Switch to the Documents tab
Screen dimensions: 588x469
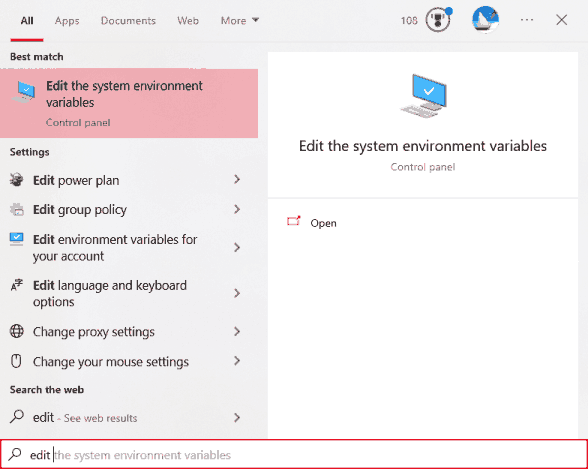128,20
